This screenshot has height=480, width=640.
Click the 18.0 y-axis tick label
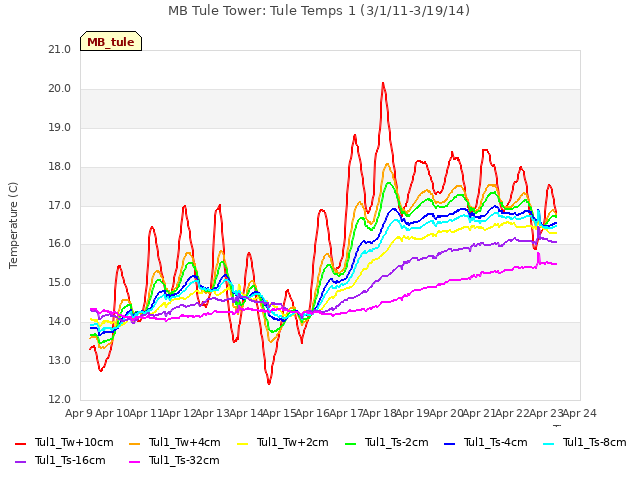tap(60, 167)
